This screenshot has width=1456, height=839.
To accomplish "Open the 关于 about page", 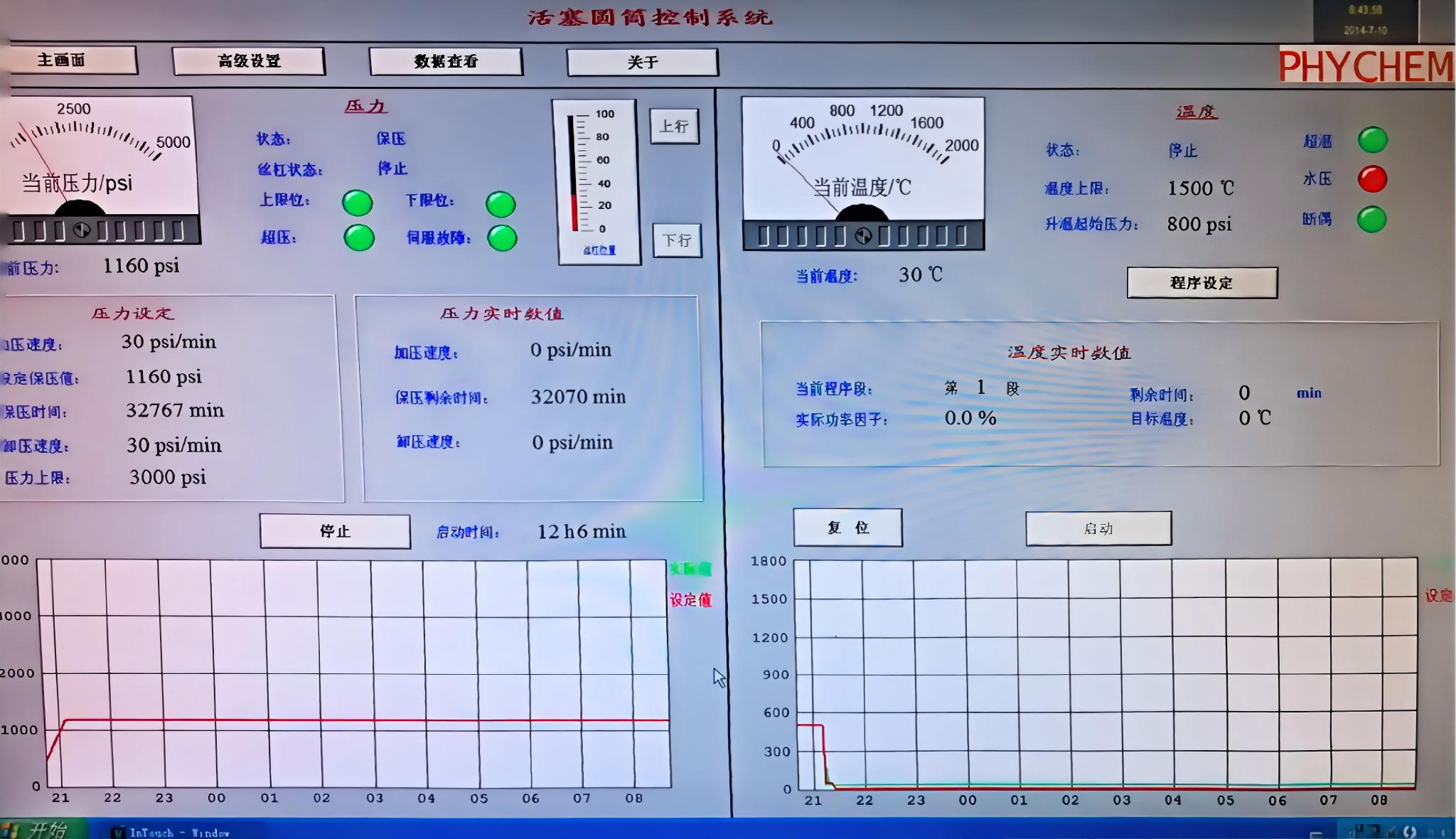I will [x=642, y=63].
